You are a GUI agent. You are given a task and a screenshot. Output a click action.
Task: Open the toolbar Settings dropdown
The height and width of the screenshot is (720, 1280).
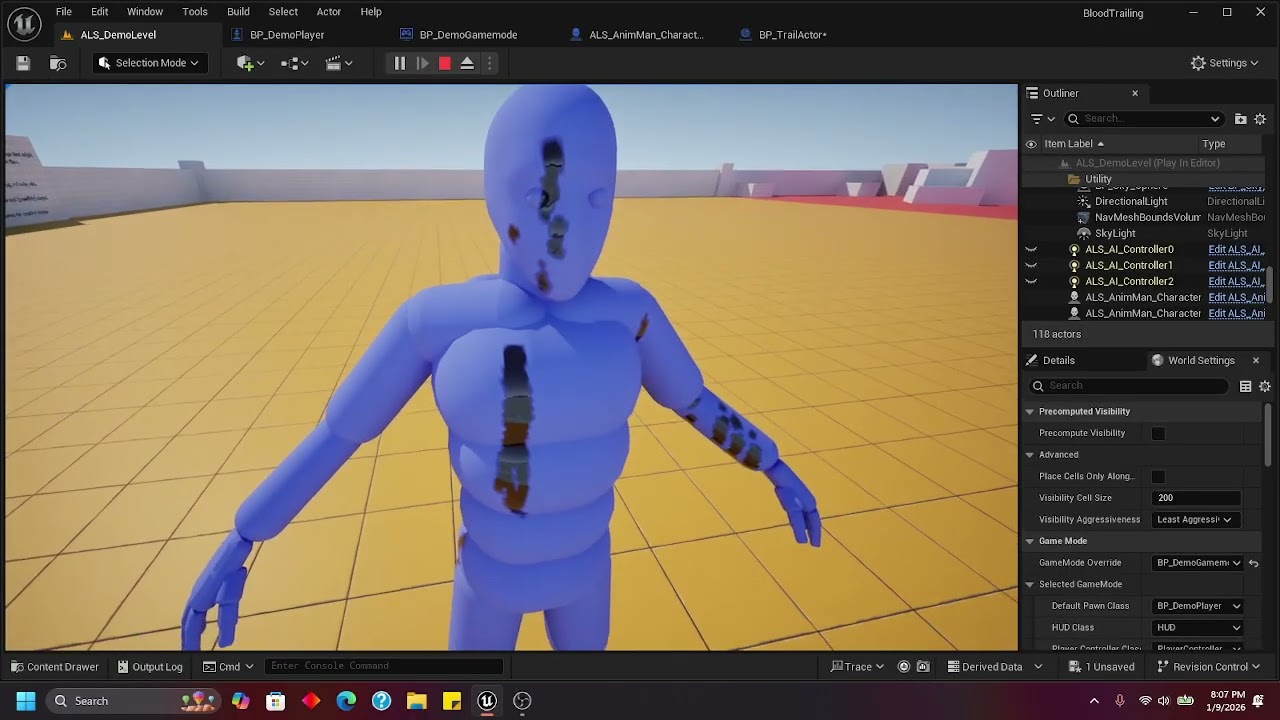[x=1225, y=63]
